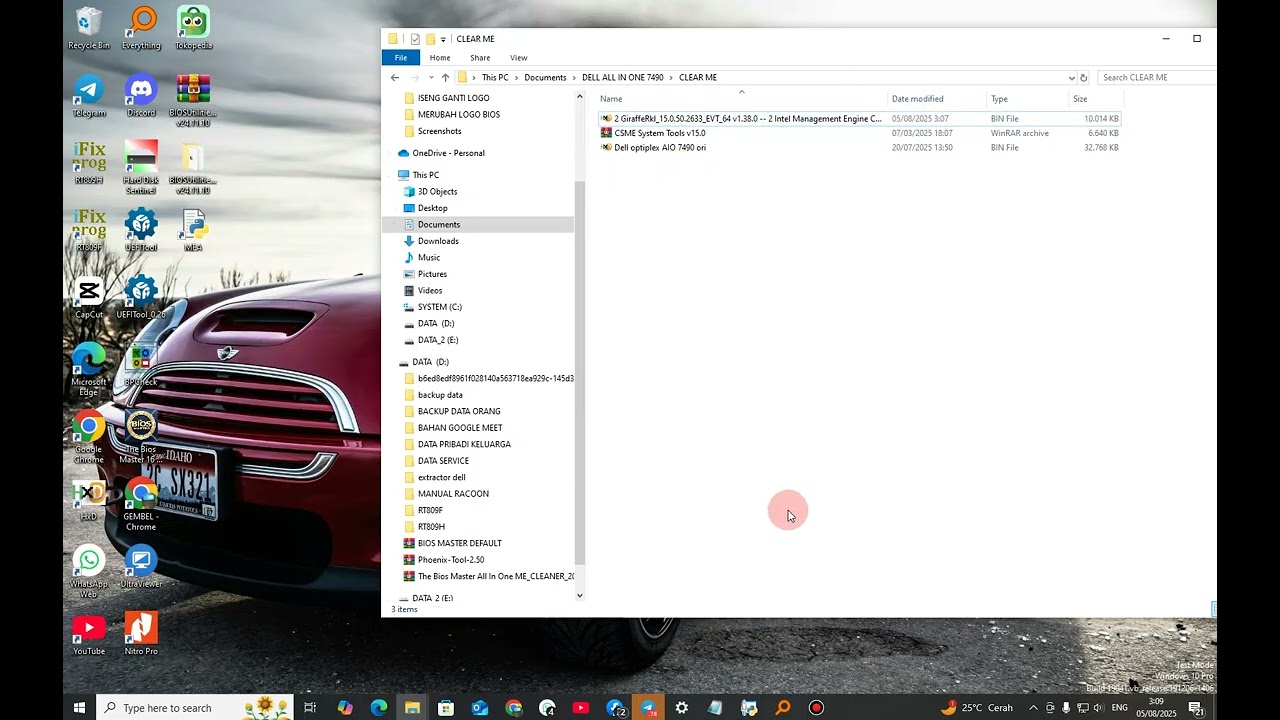
Task: Select the MEA Python script shortcut
Action: pos(193,230)
